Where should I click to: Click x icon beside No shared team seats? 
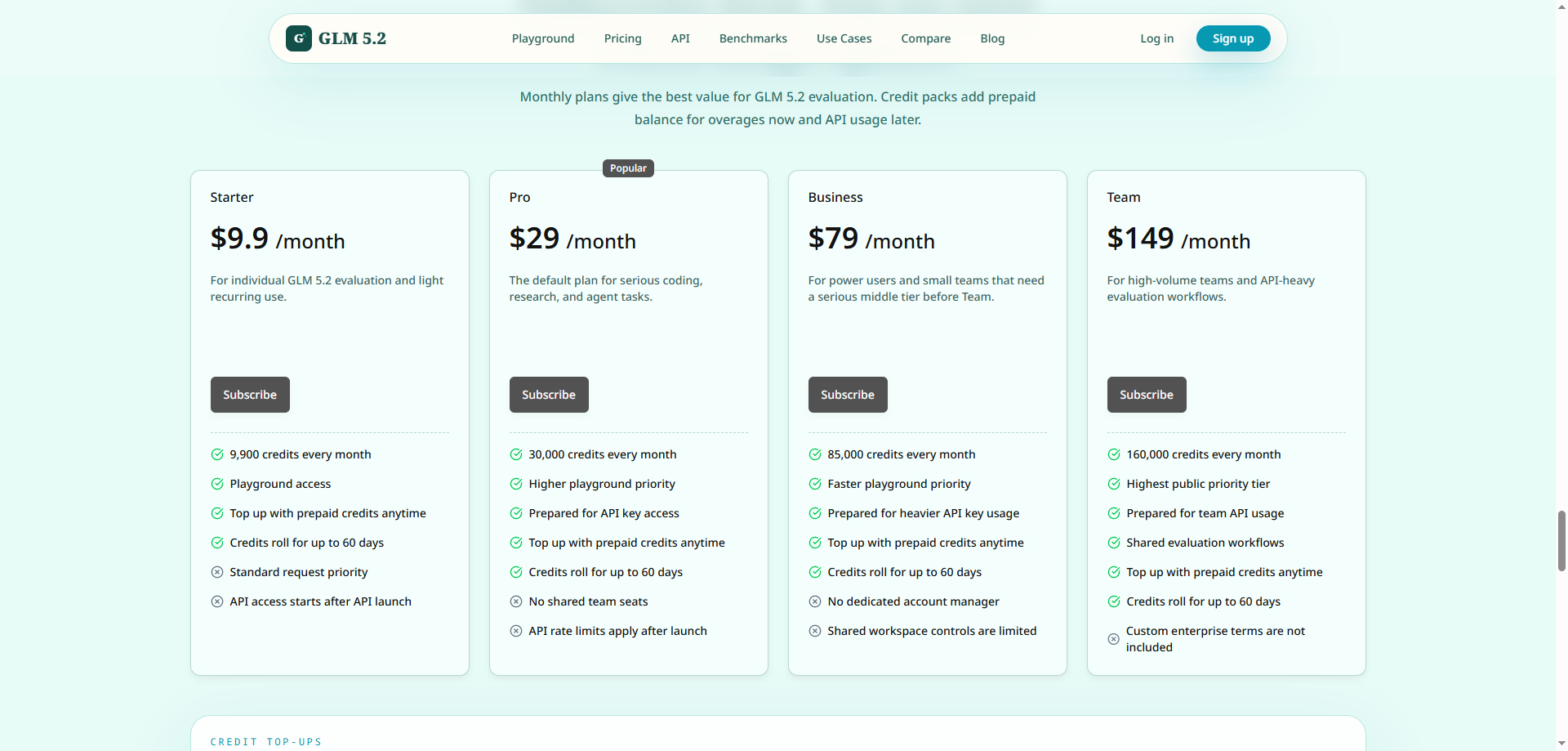click(x=516, y=601)
